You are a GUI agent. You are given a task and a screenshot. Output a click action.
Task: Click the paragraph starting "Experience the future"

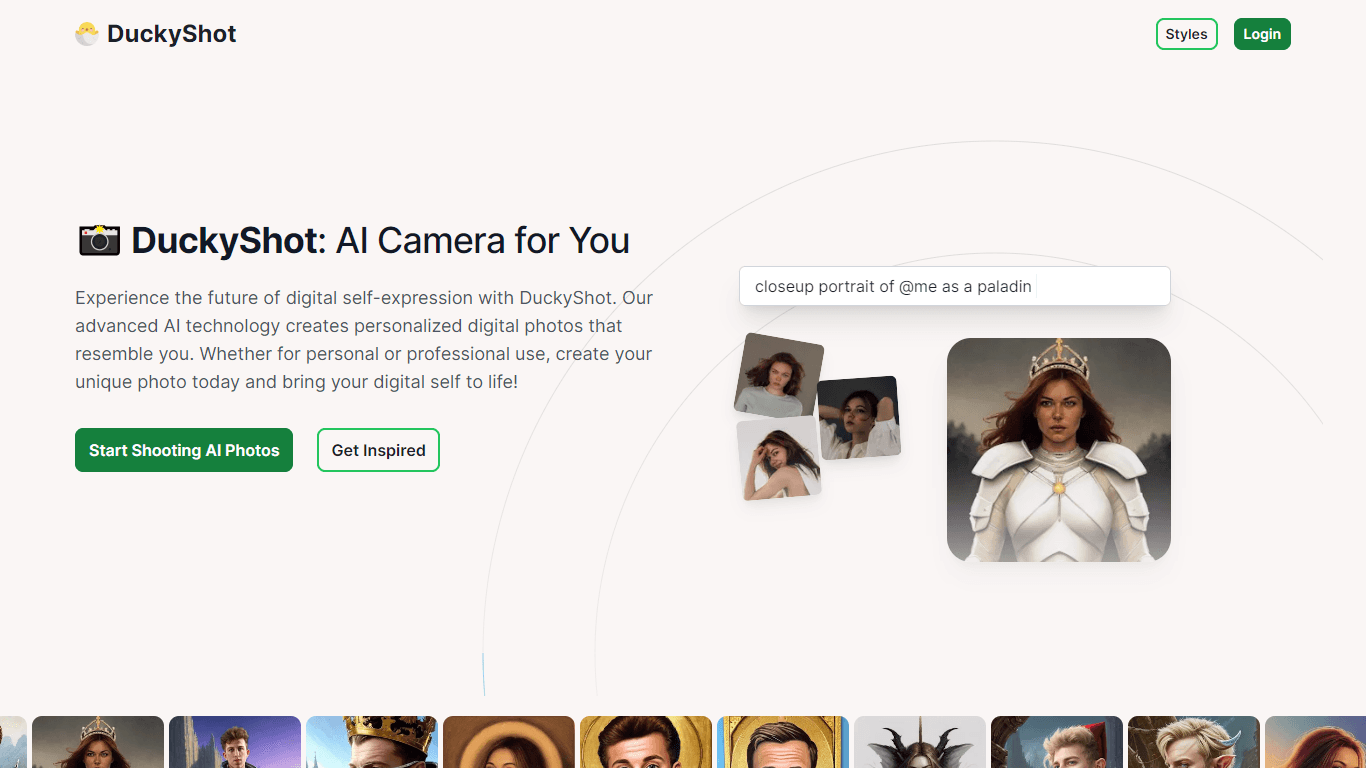tap(364, 340)
